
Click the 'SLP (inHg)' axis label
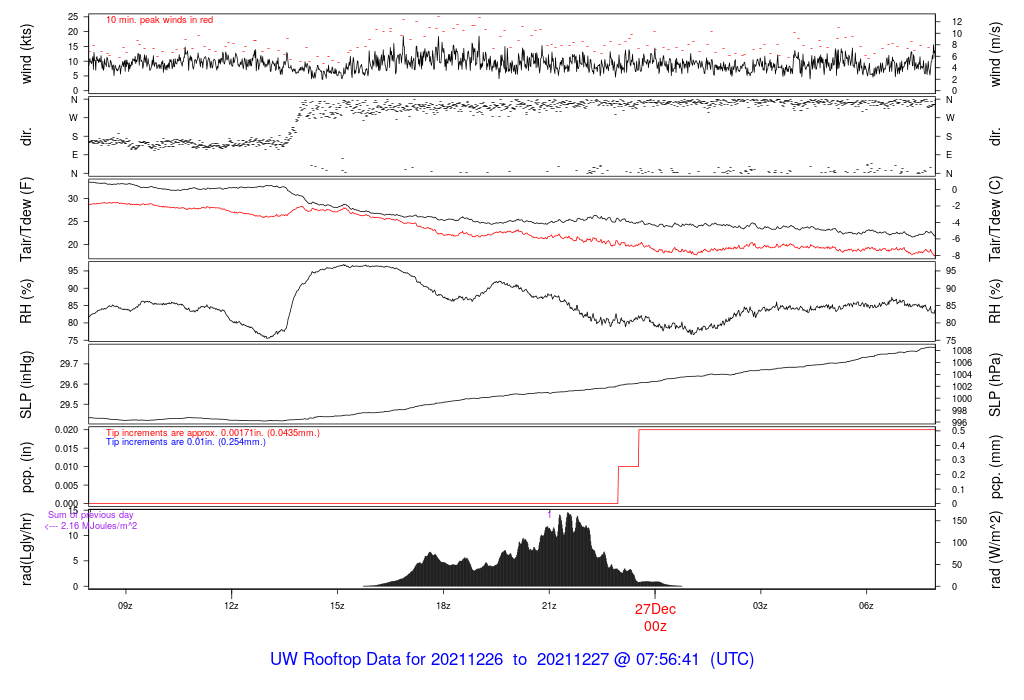26,385
